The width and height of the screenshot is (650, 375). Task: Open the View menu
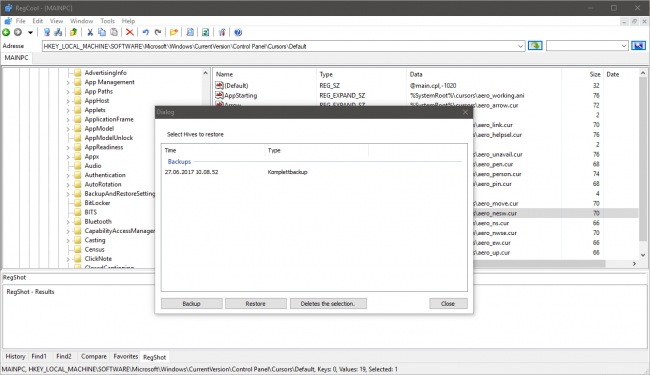click(x=56, y=21)
